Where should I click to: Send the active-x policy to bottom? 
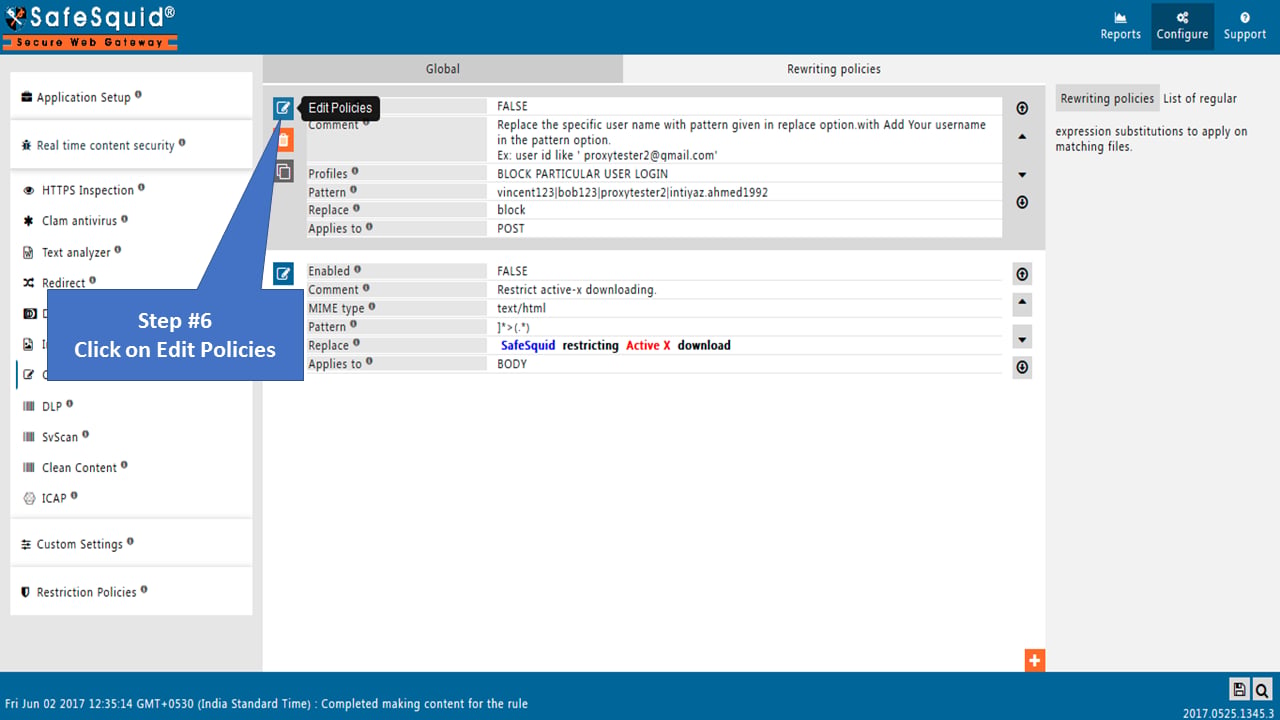coord(1022,367)
